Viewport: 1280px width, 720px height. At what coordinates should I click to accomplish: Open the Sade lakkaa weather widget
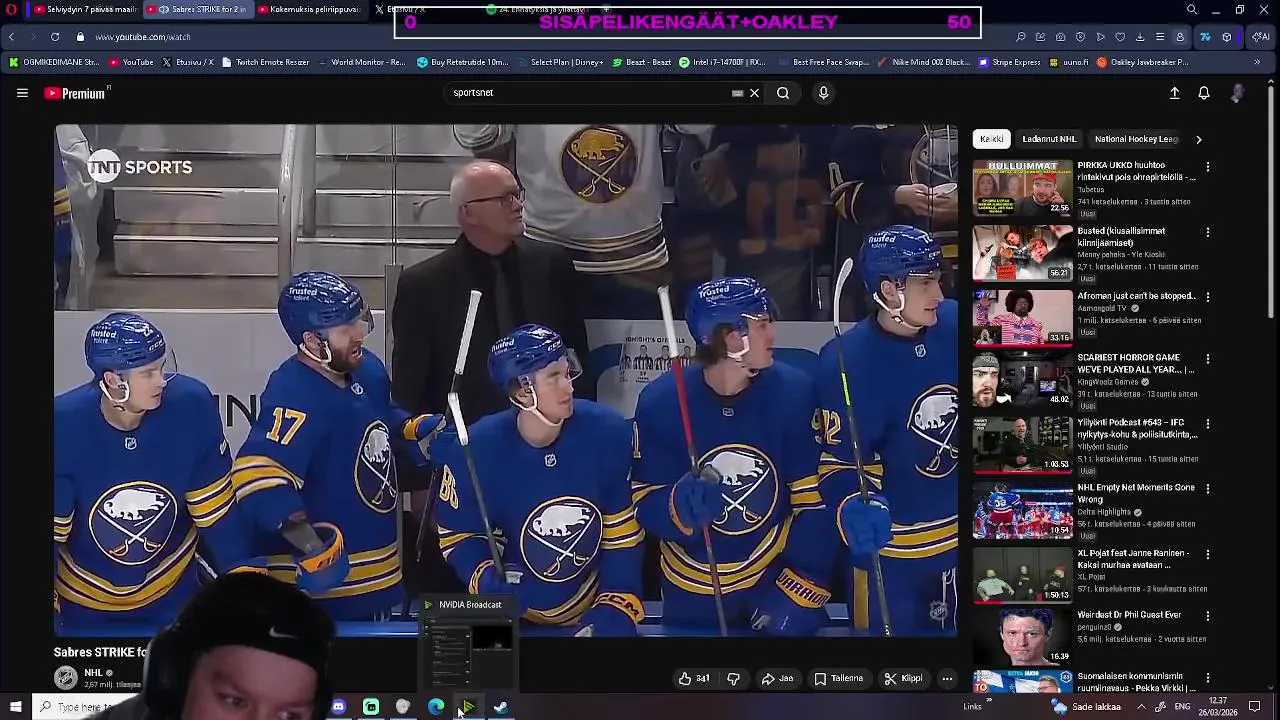1088,707
